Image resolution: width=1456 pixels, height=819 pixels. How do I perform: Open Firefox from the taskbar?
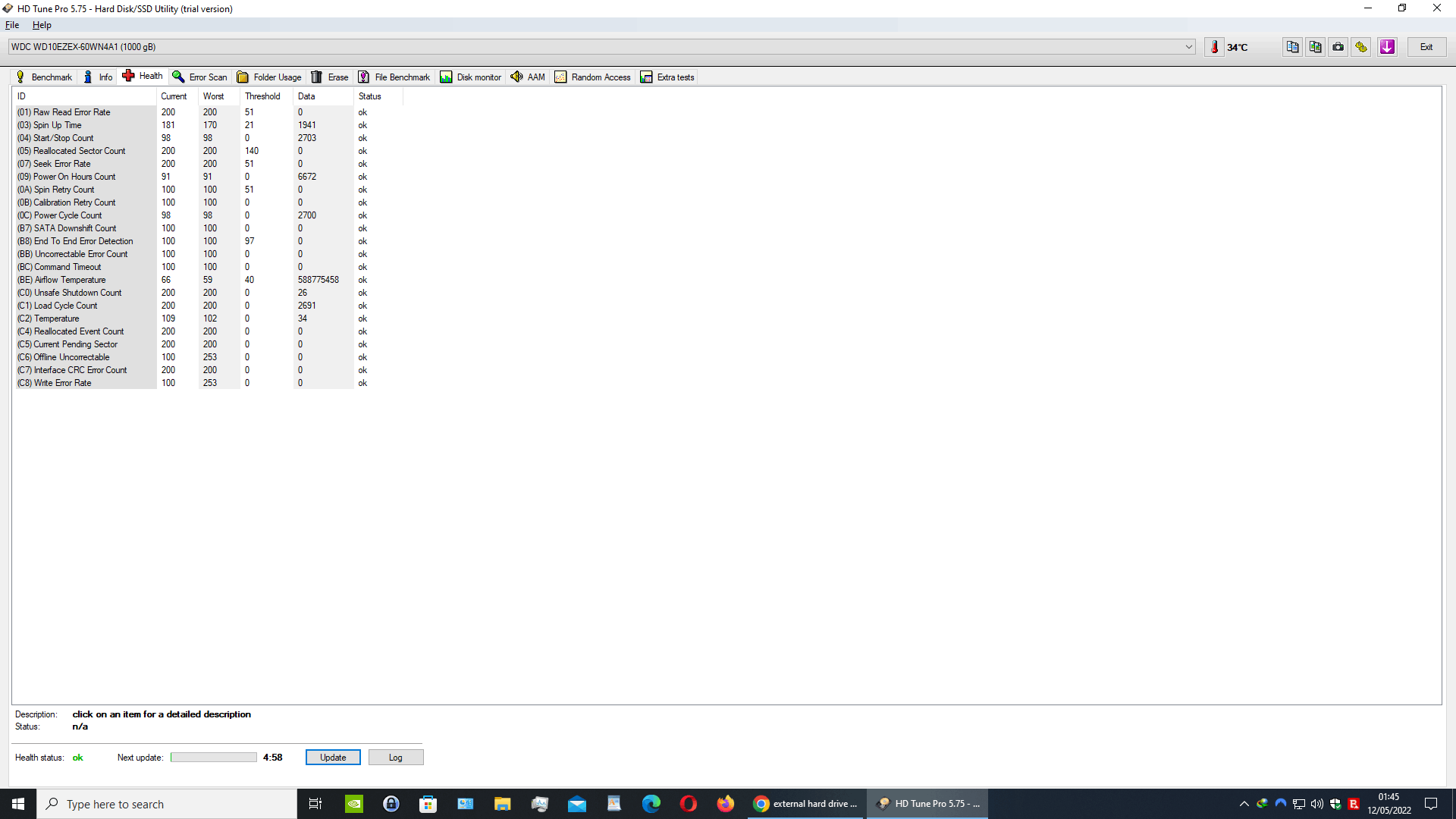[725, 804]
